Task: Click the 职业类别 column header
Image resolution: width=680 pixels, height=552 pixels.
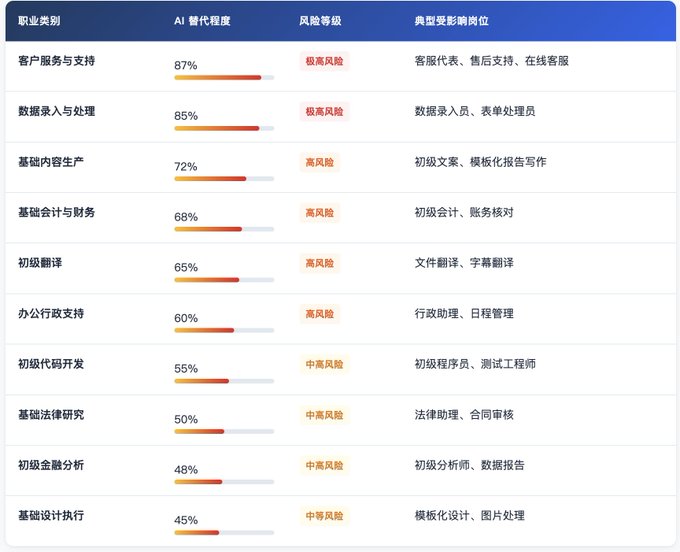Action: point(39,21)
